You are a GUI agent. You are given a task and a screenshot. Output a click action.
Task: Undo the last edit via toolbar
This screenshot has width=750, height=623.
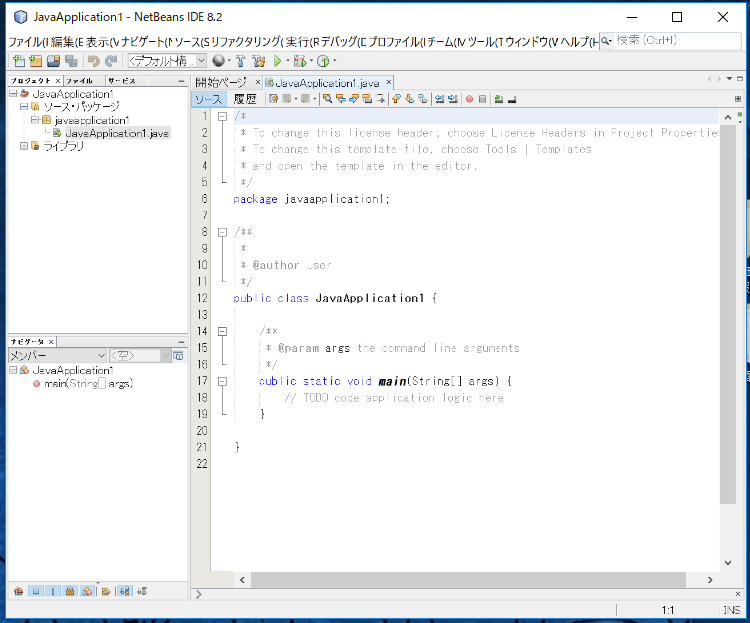[94, 61]
